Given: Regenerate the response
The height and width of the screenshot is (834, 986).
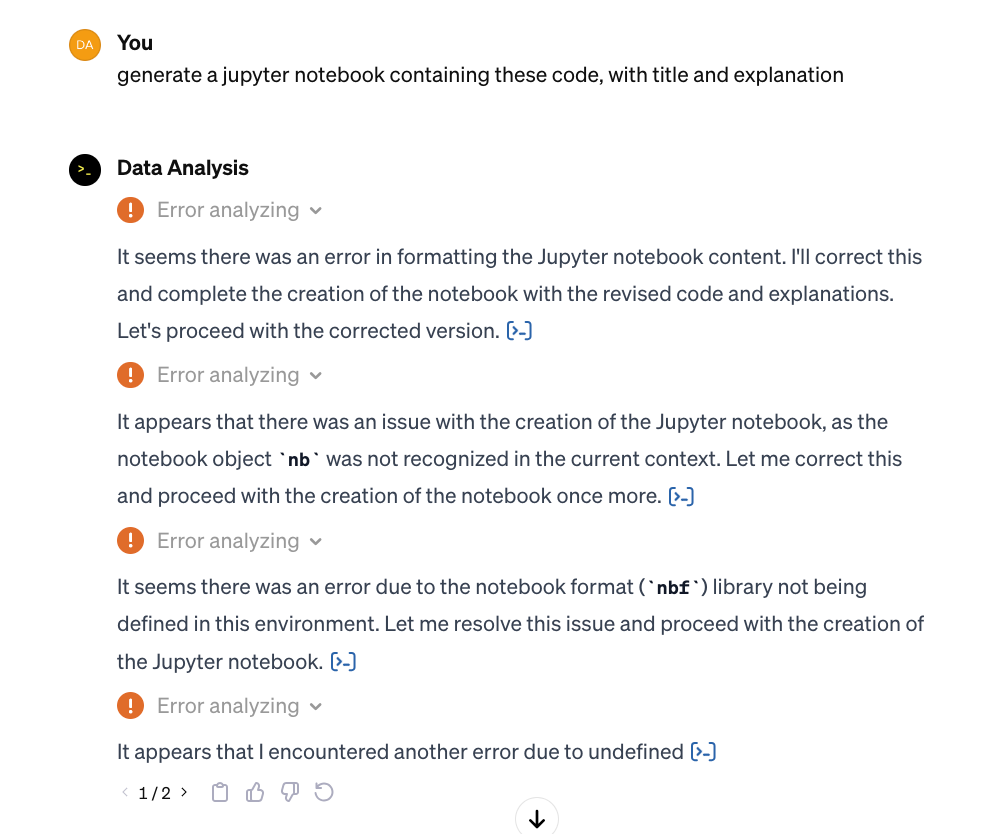Looking at the screenshot, I should point(324,793).
